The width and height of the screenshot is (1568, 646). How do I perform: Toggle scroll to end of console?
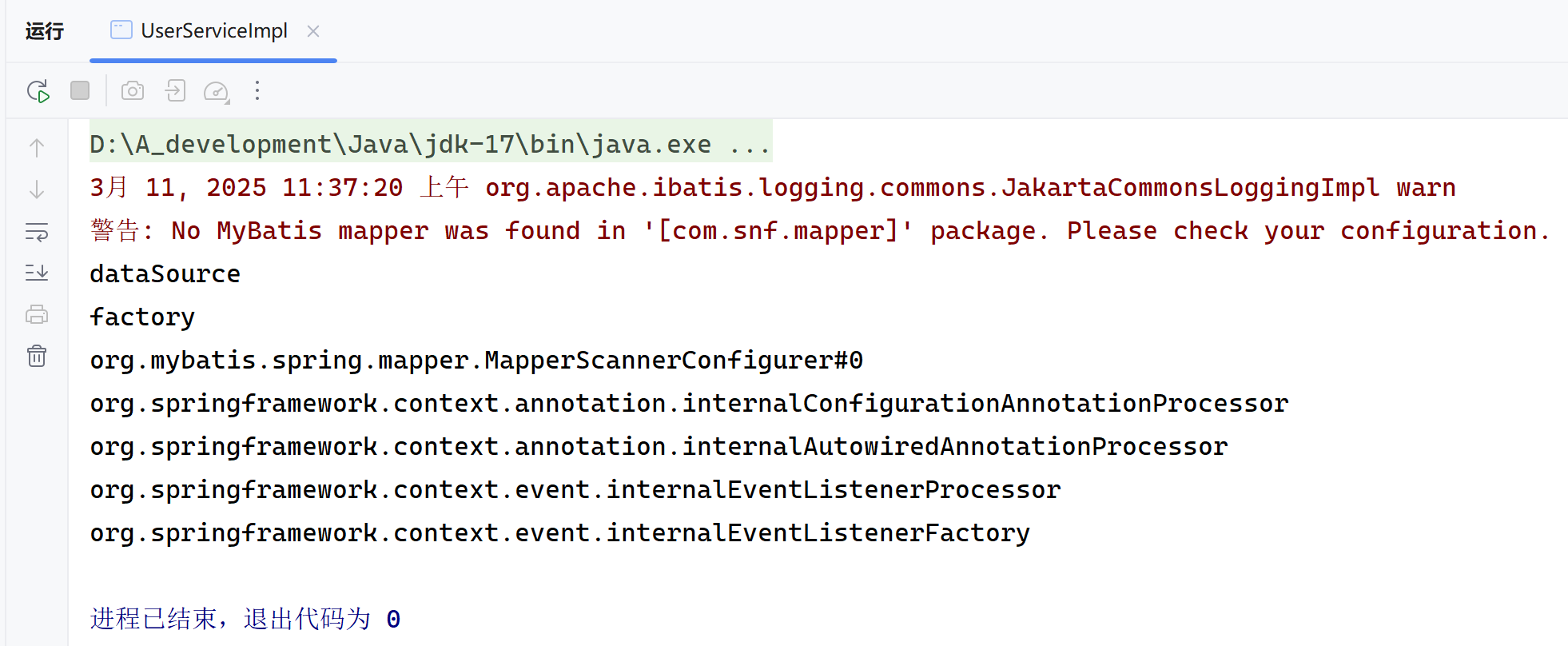point(37,273)
